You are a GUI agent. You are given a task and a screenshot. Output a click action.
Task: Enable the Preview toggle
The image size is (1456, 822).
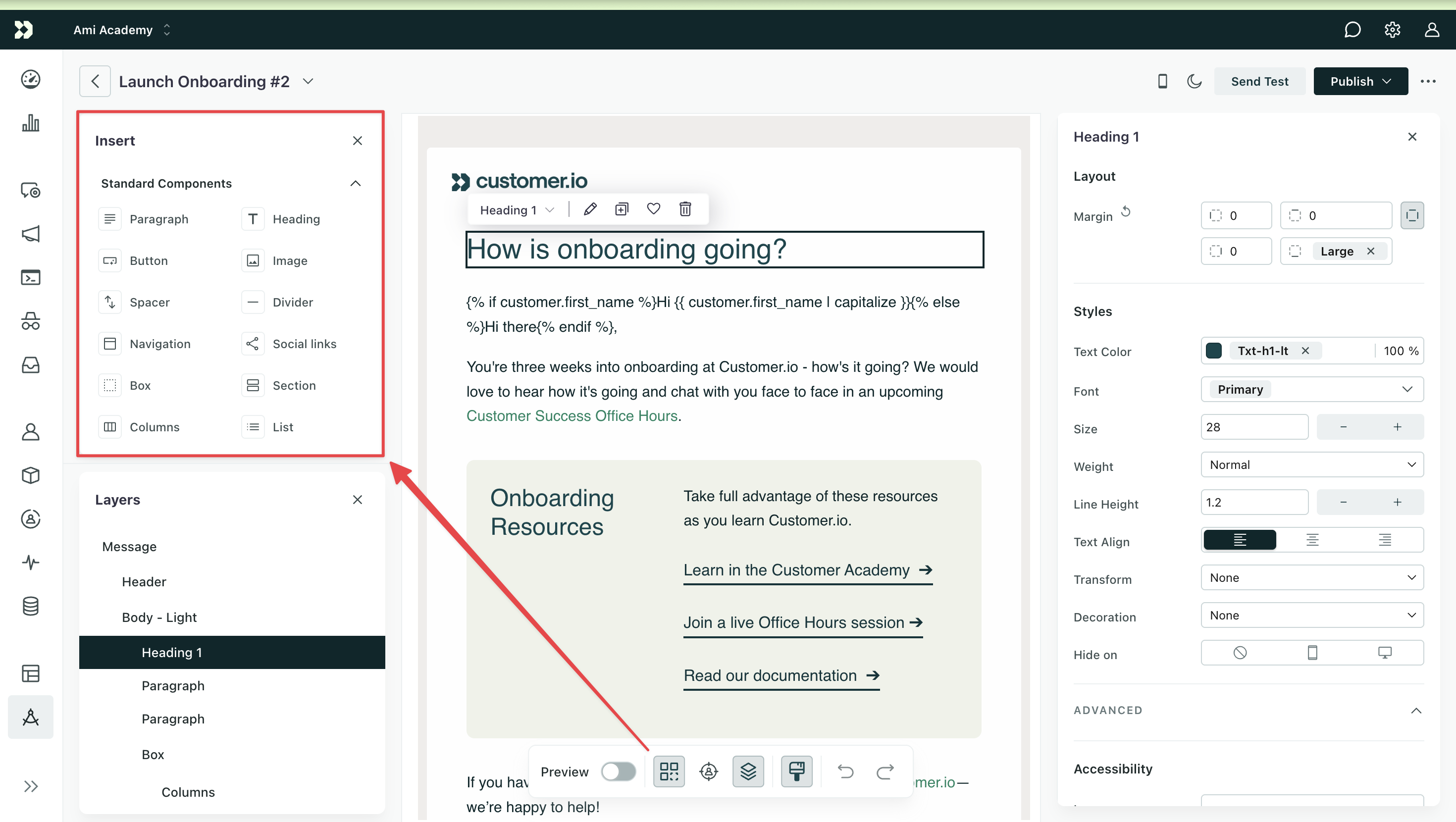point(619,771)
